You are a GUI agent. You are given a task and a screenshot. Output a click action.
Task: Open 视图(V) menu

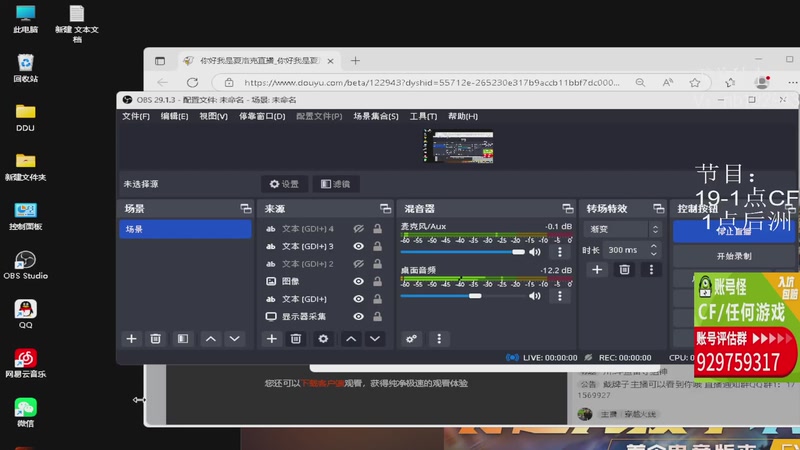tap(213, 116)
